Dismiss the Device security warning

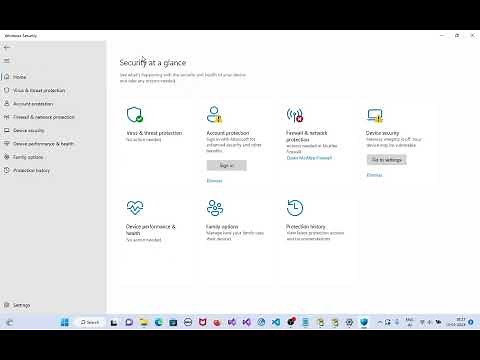[x=374, y=175]
